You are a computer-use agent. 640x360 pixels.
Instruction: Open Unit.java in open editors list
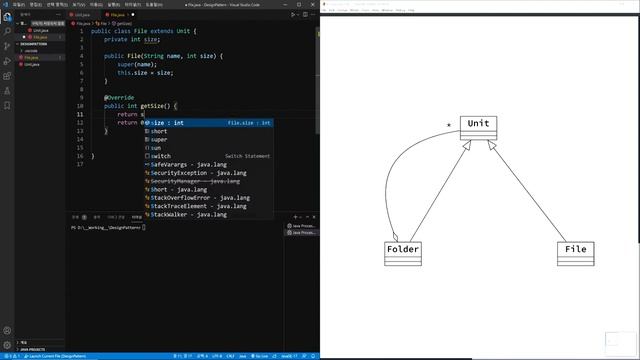40,31
